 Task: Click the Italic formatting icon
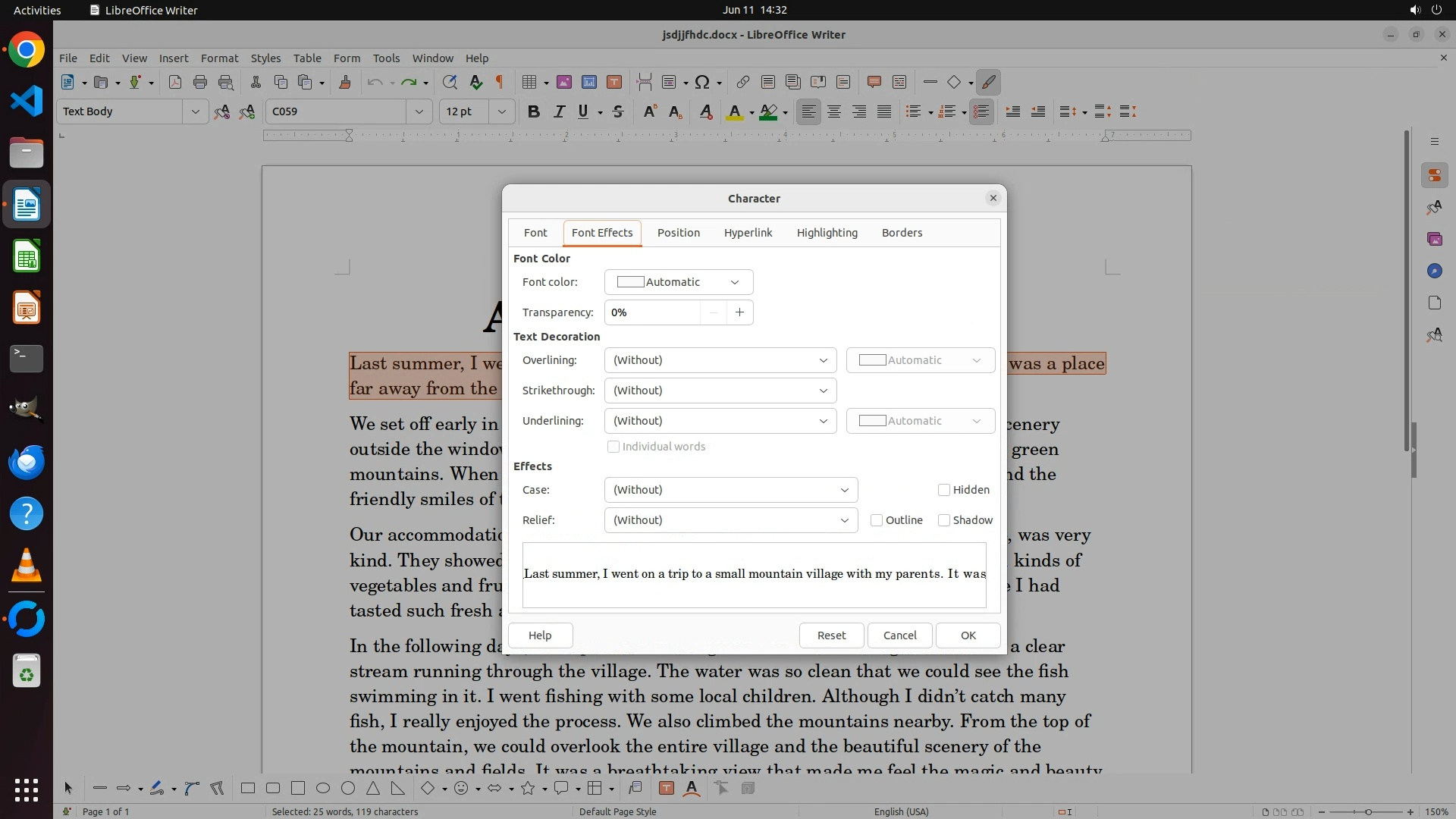559,111
